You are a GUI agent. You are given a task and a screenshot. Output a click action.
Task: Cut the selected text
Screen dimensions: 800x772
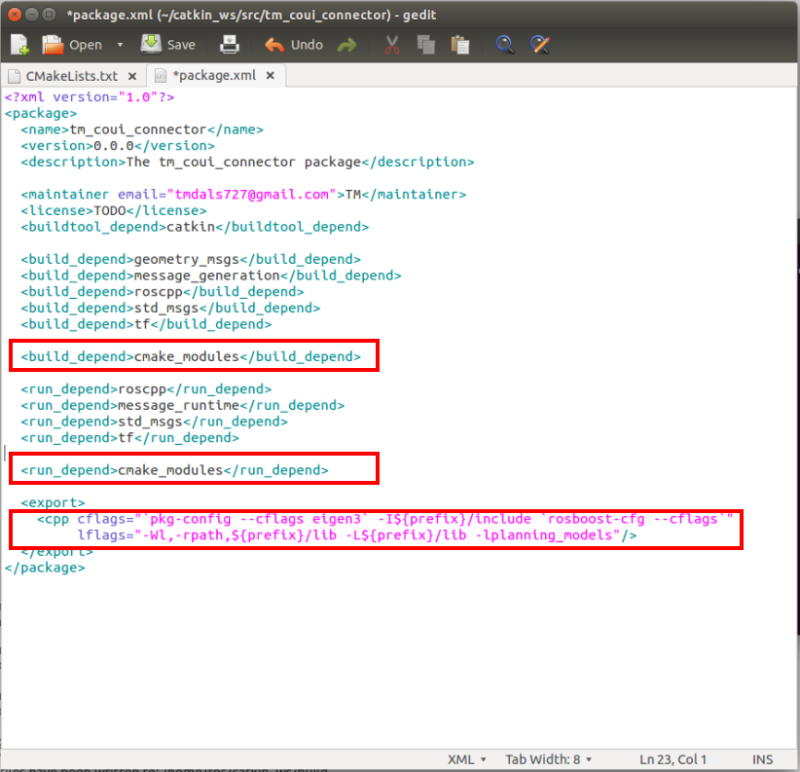(x=391, y=44)
